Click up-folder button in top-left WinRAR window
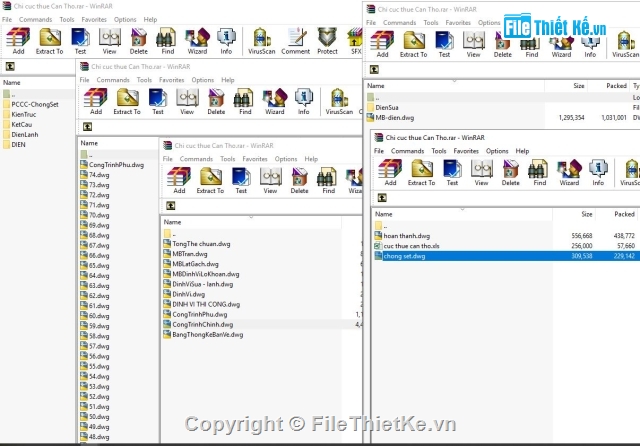The width and height of the screenshot is (640, 446). pos(10,66)
